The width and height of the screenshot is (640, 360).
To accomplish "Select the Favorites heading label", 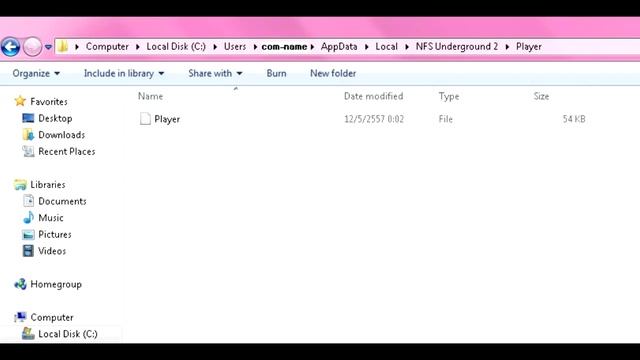I will 49,101.
